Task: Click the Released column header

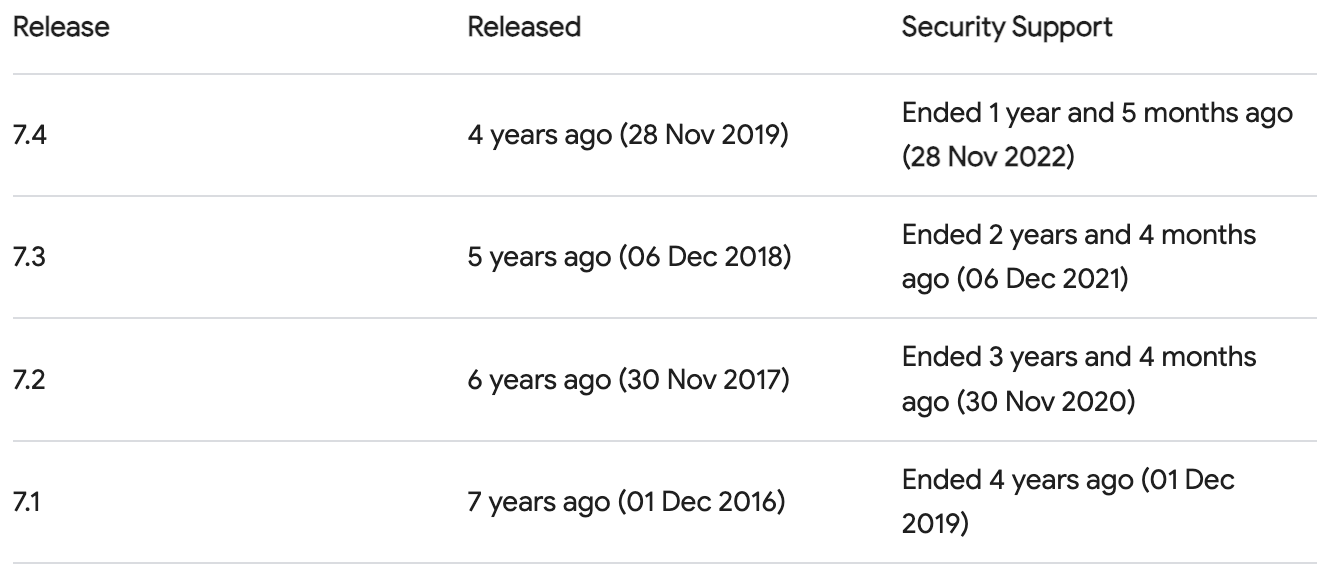Action: [525, 28]
